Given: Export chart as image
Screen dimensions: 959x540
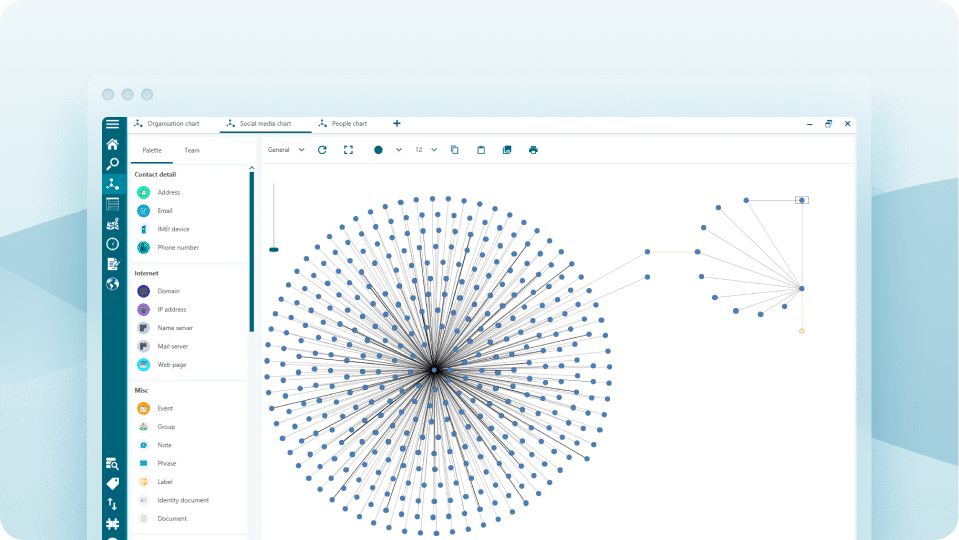Looking at the screenshot, I should click(x=507, y=150).
